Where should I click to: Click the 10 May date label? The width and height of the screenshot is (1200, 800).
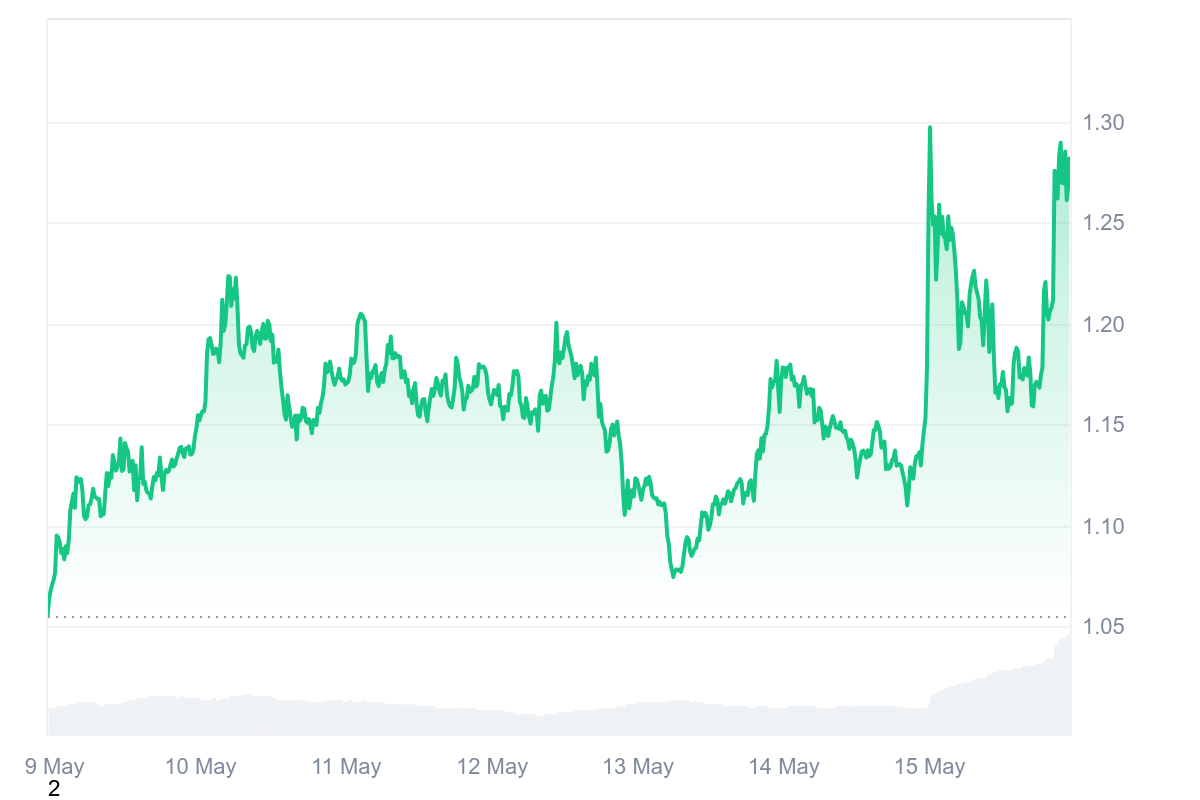pyautogui.click(x=201, y=767)
